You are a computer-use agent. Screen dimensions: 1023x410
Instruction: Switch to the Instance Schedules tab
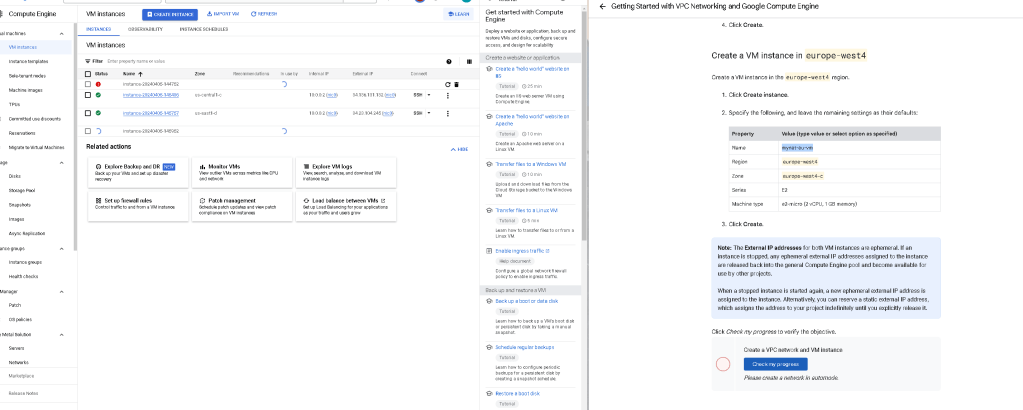(x=204, y=29)
